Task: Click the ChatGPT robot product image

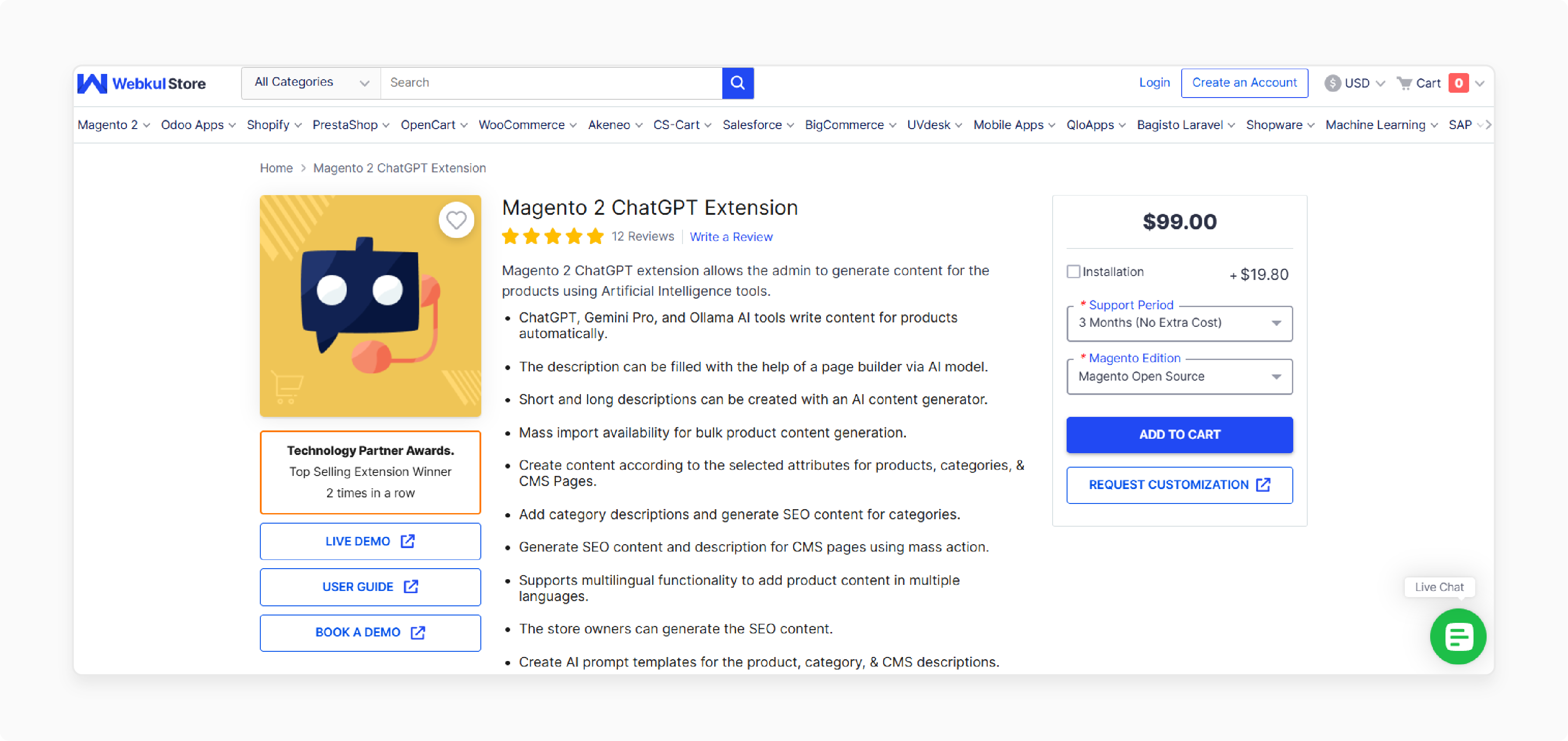Action: coord(370,306)
